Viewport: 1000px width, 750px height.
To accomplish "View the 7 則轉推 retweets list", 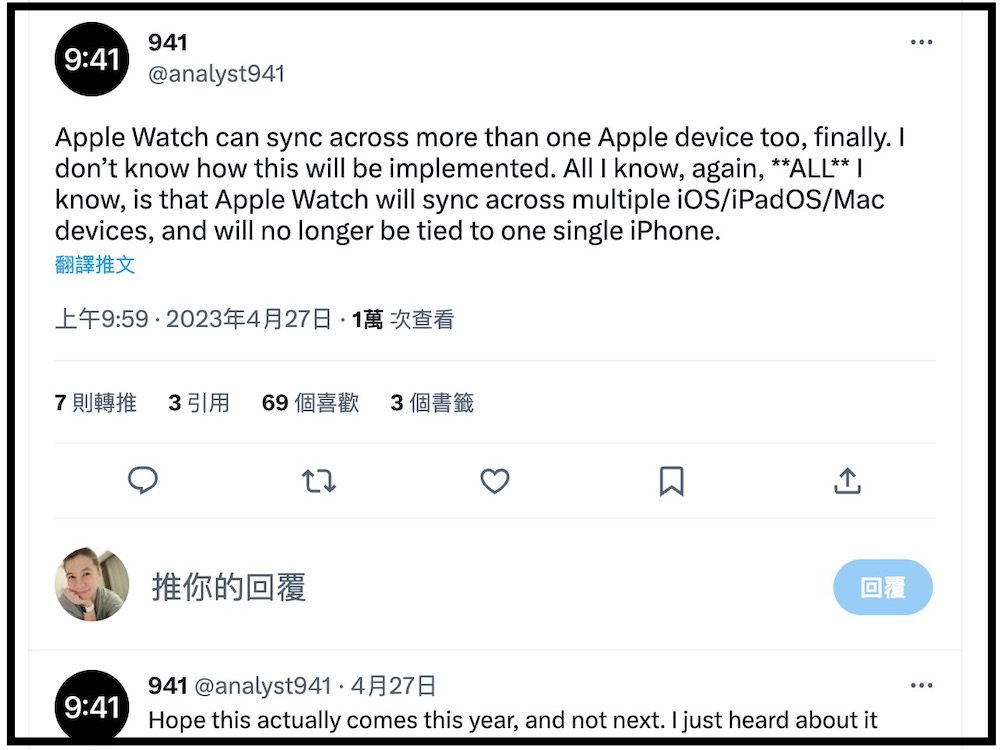I will click(96, 403).
